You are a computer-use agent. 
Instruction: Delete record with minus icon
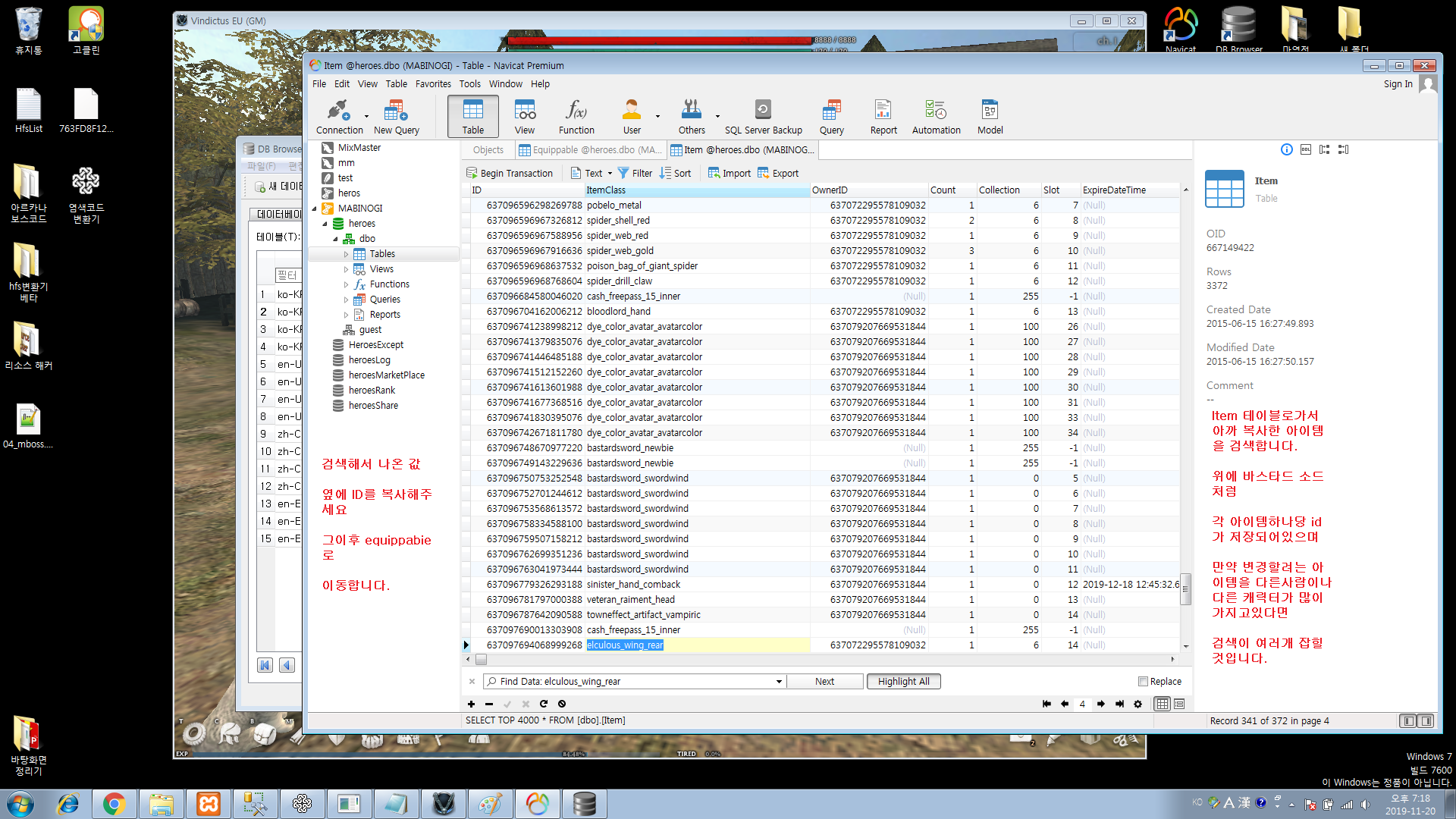(x=489, y=704)
